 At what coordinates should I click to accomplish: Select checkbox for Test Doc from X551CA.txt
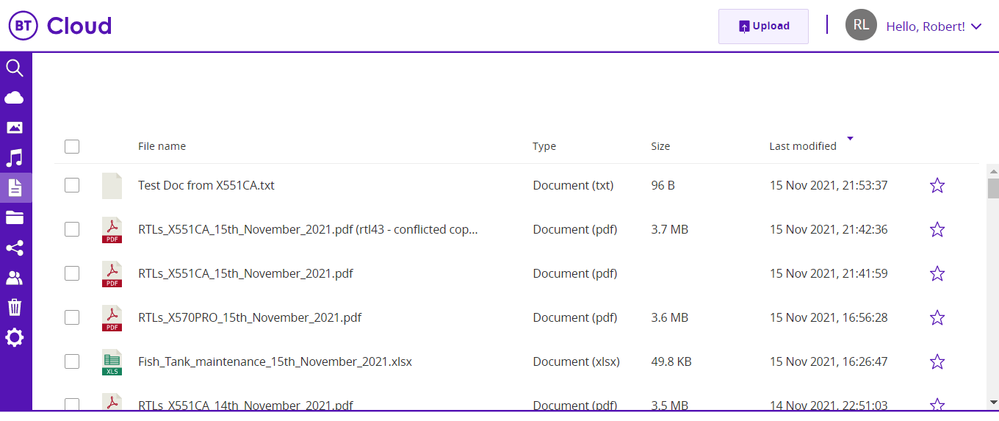[72, 185]
